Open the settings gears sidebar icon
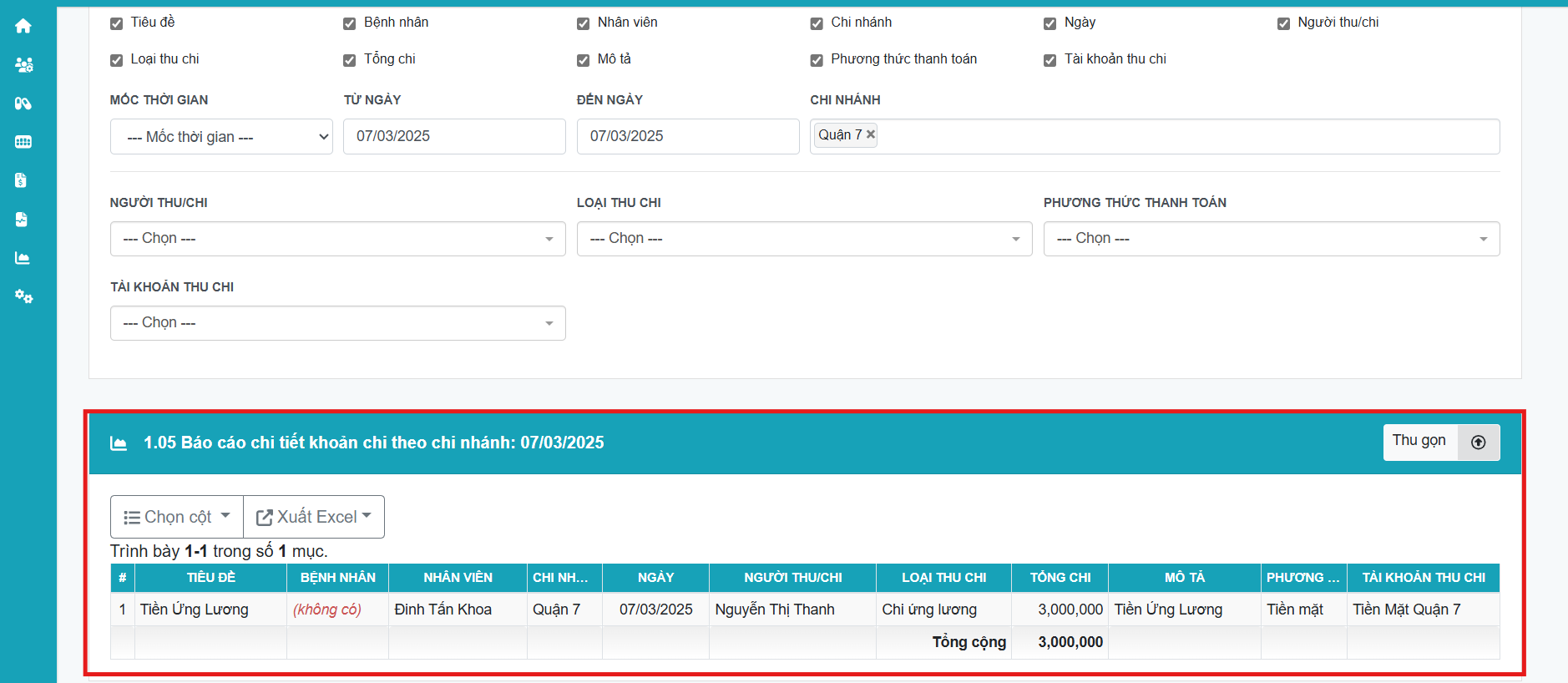 point(23,296)
